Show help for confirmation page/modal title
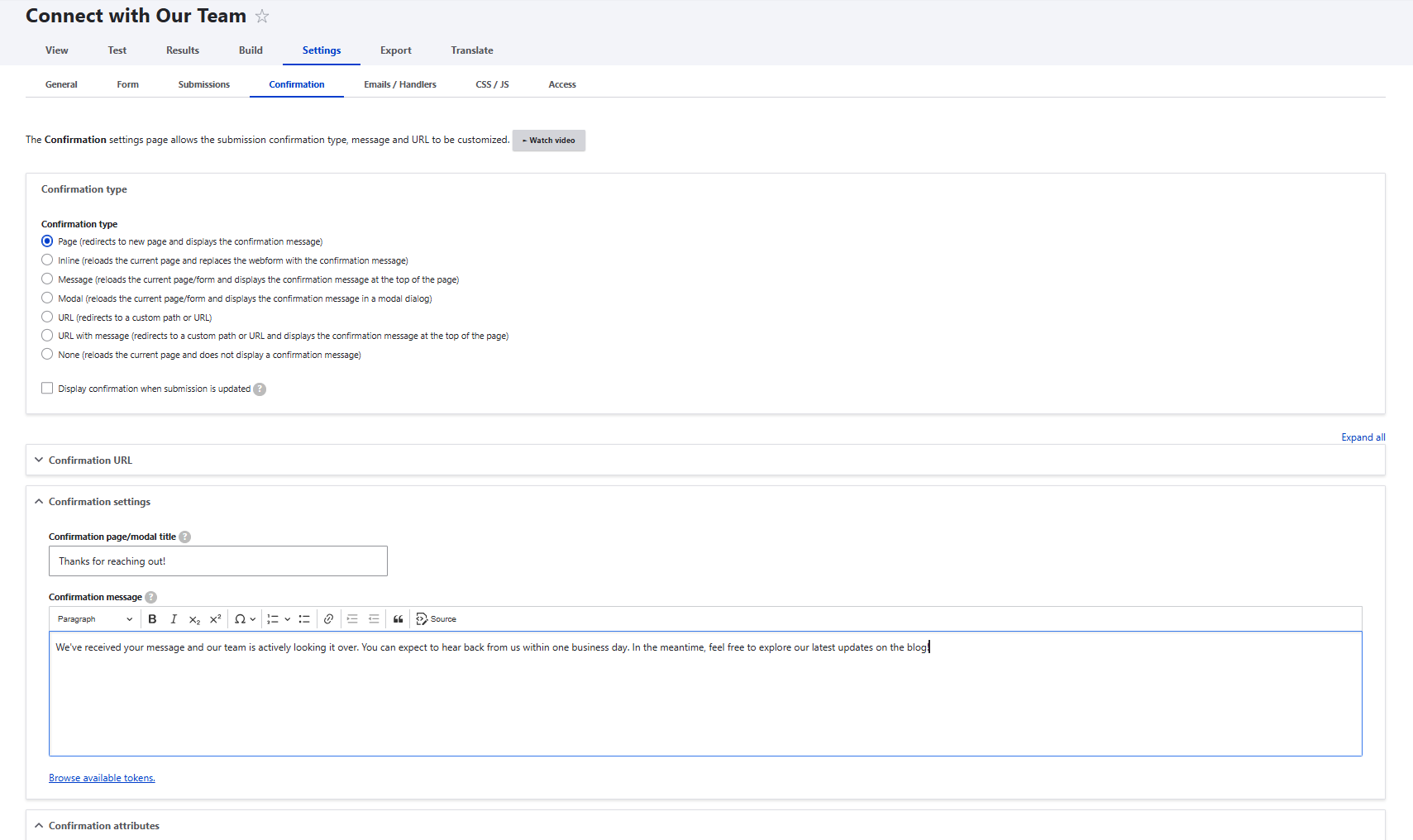 coord(185,537)
